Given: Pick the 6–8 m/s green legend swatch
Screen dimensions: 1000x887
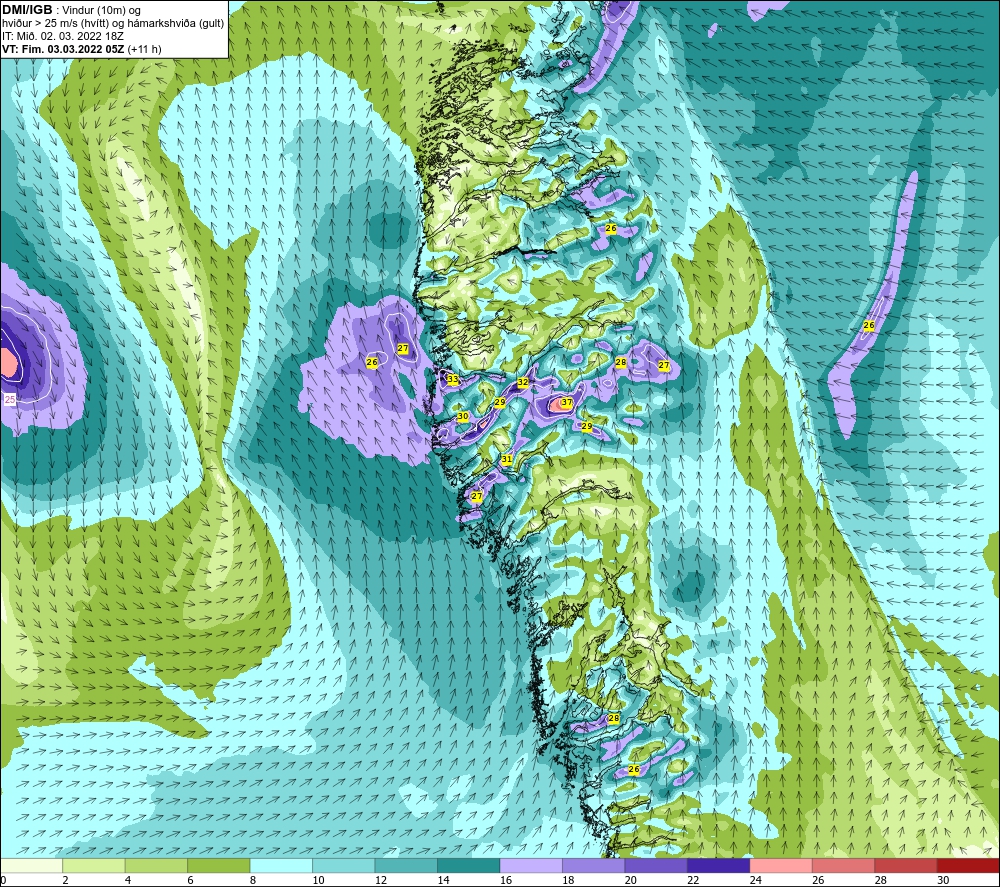Looking at the screenshot, I should point(219,865).
